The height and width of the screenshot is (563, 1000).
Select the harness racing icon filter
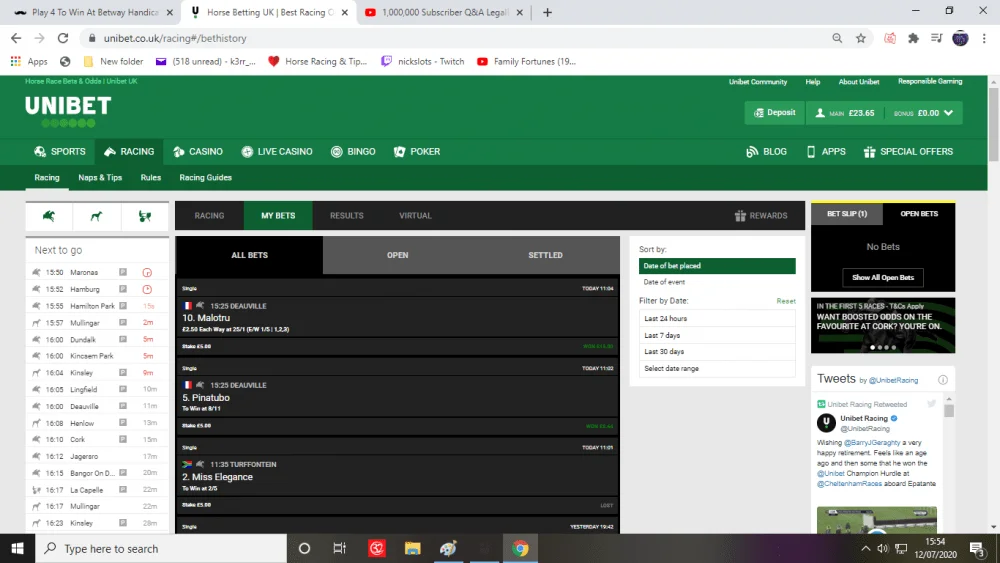tap(145, 216)
